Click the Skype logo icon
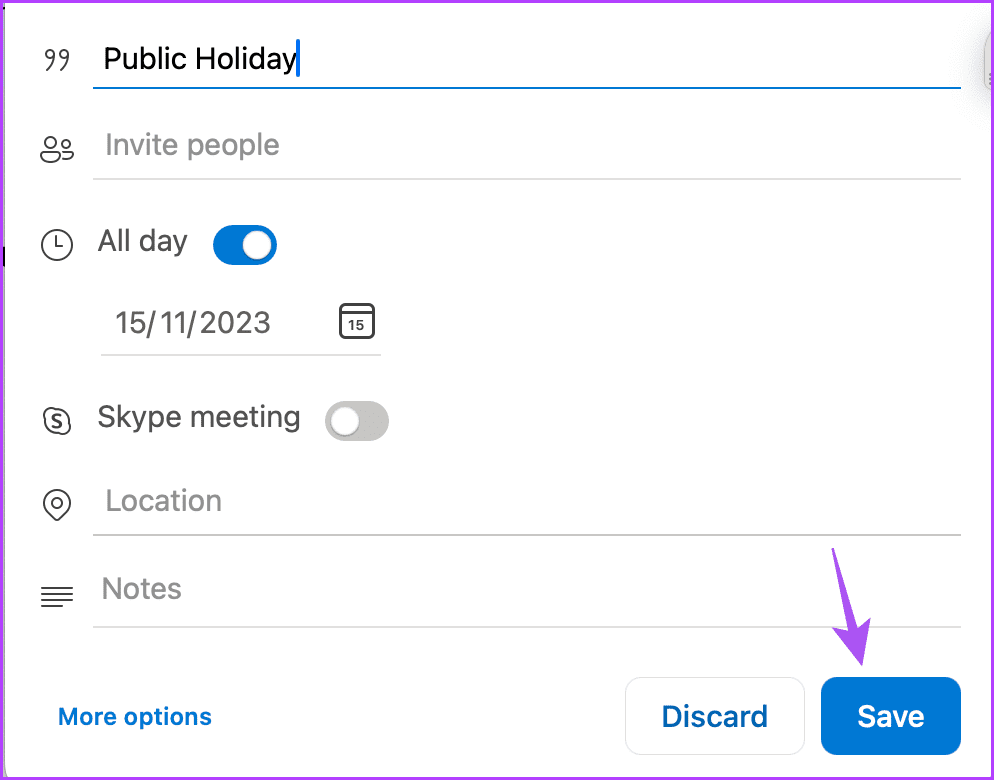 (x=57, y=420)
